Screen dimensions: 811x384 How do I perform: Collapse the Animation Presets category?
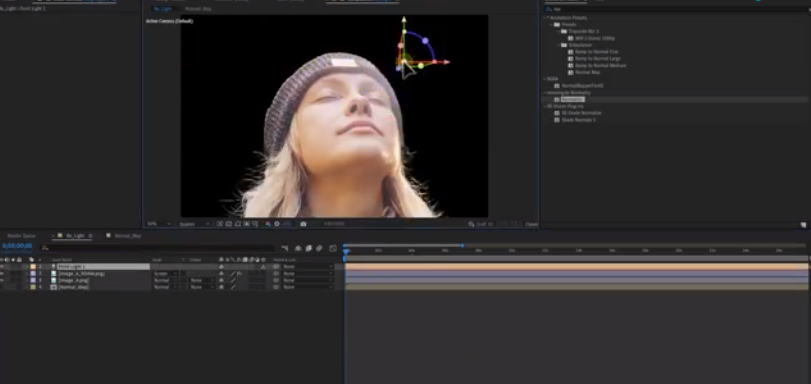coord(545,18)
